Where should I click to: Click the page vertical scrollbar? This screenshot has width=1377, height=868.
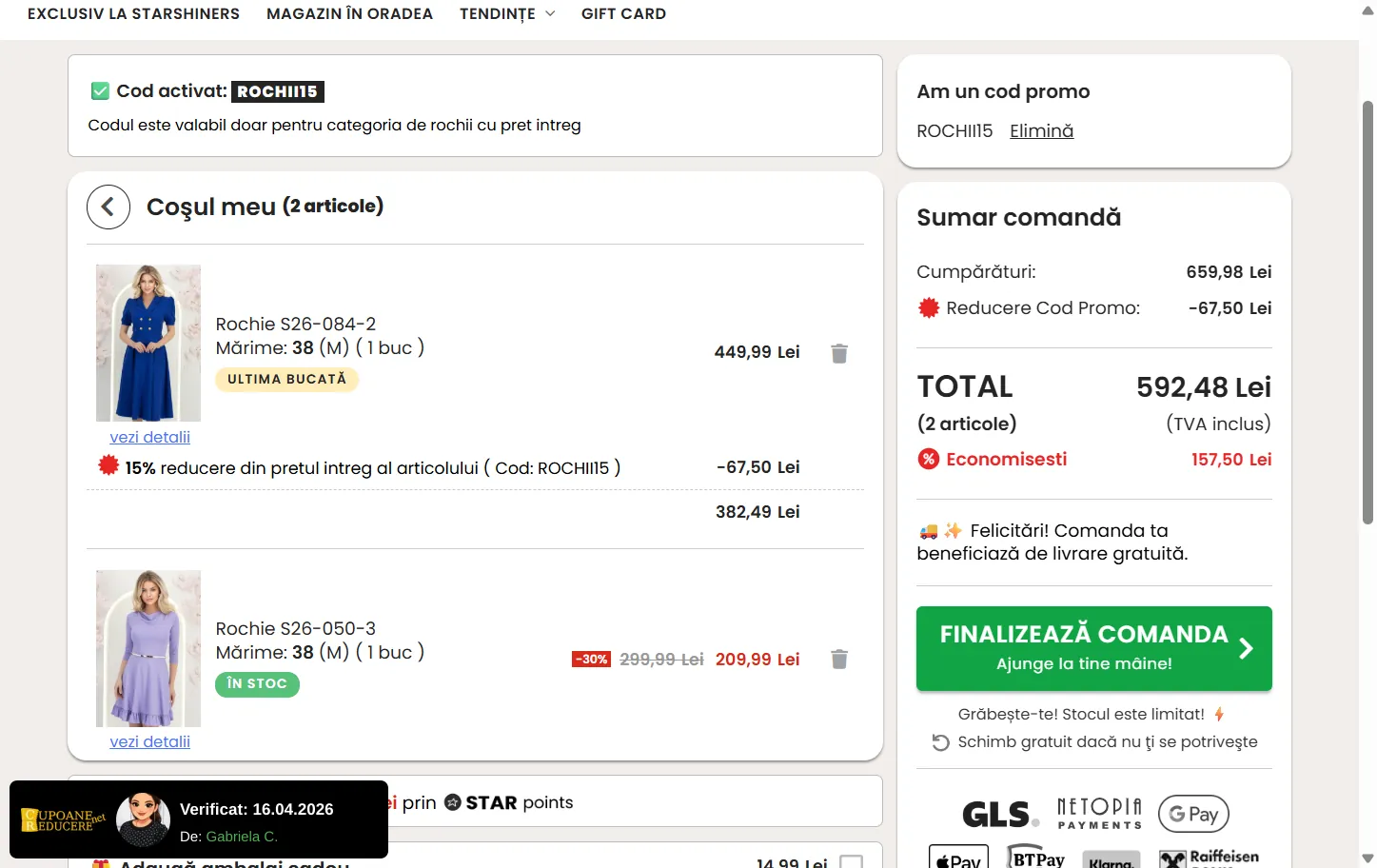1367,312
